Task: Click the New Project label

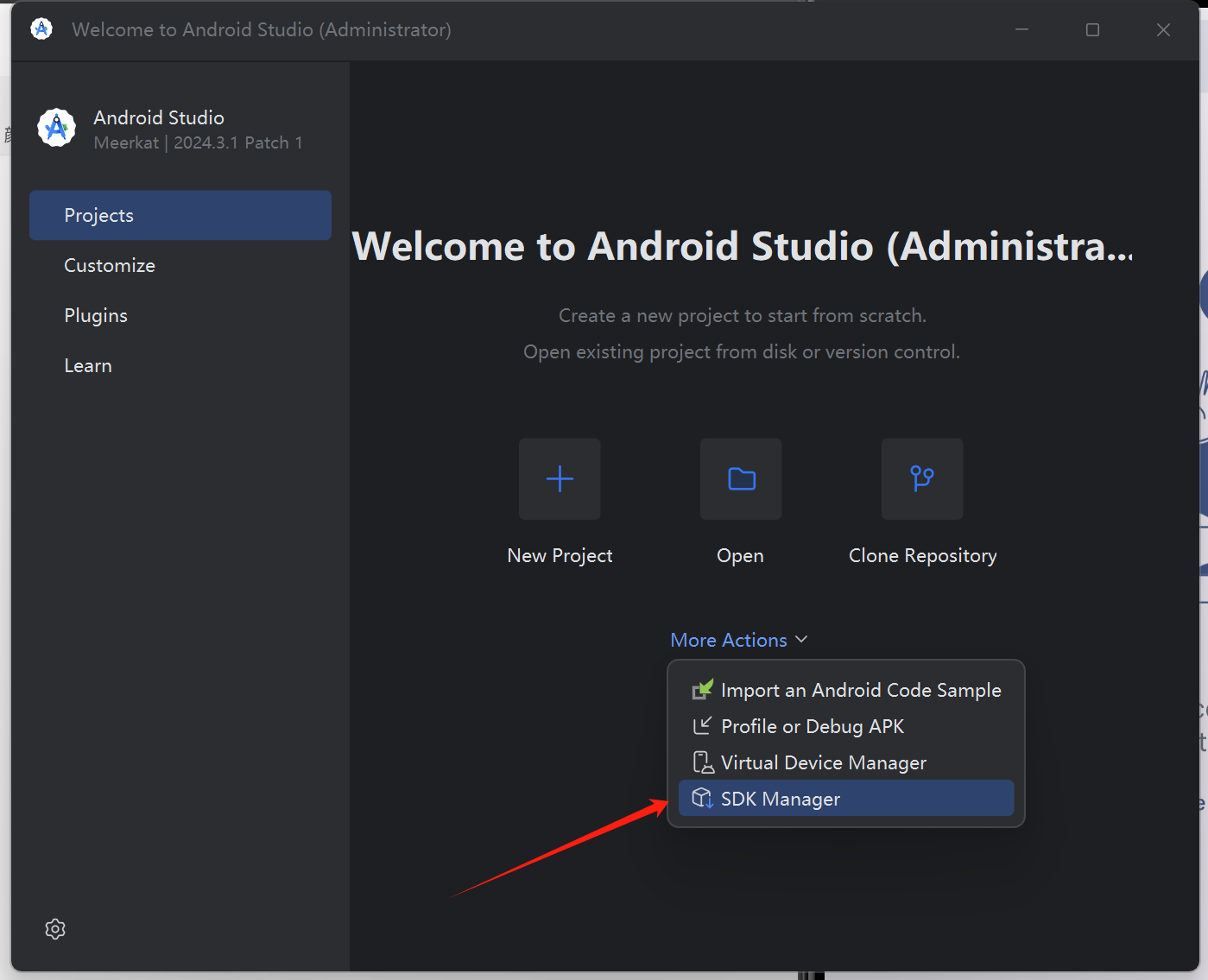Action: 560,556
